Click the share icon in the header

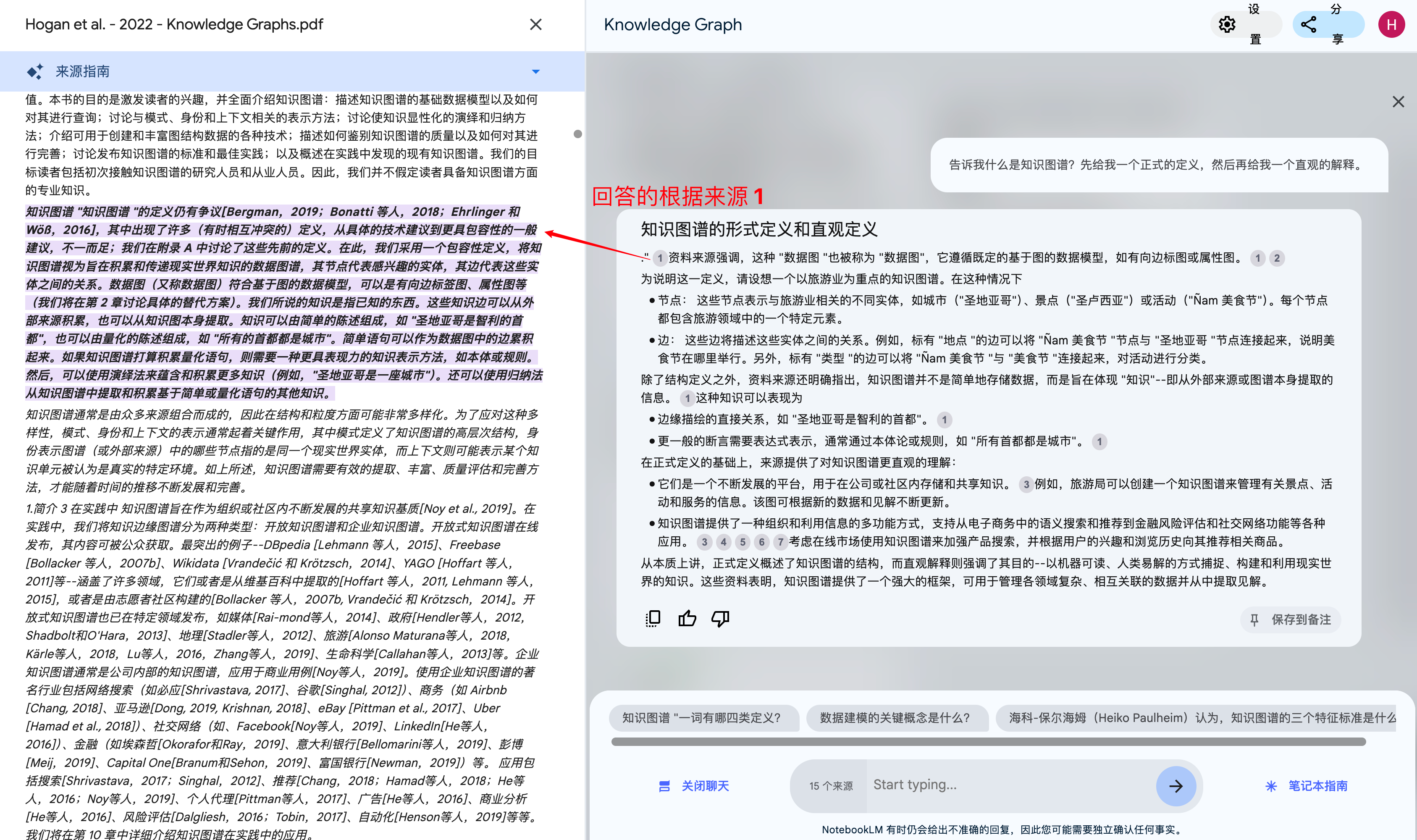(1308, 24)
